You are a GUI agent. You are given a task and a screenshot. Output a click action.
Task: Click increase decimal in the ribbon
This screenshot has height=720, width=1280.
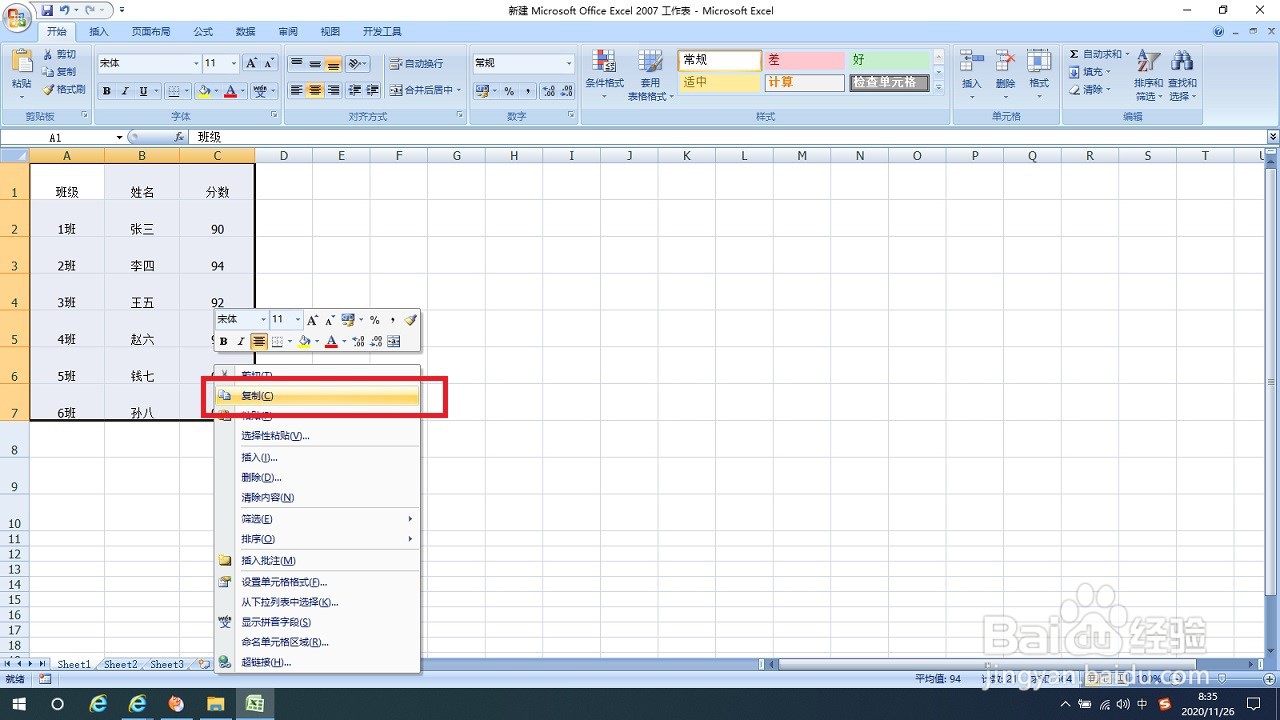coord(549,91)
